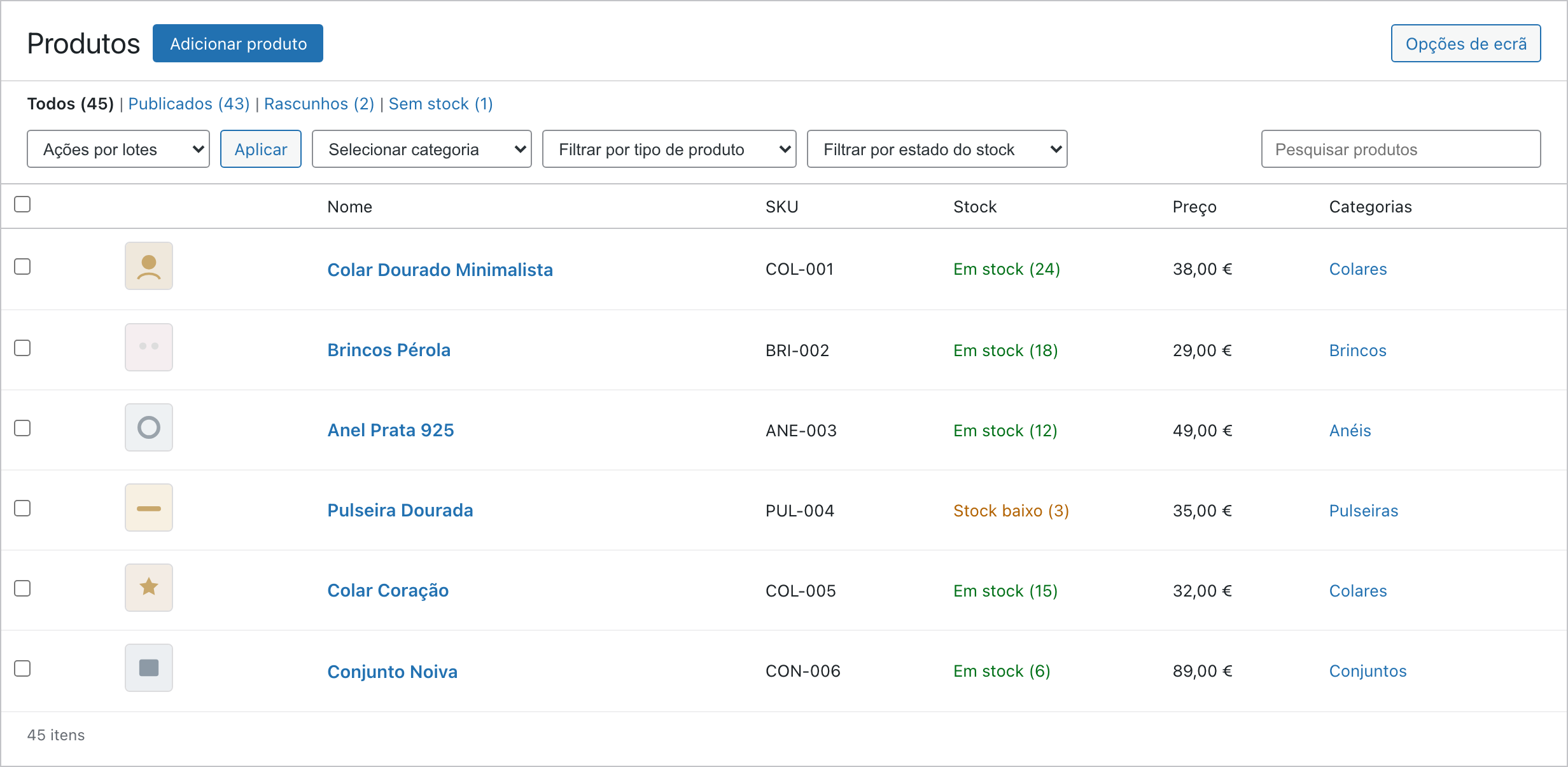Open the Colar Coração star thumbnail
1568x767 pixels.
pos(149,588)
